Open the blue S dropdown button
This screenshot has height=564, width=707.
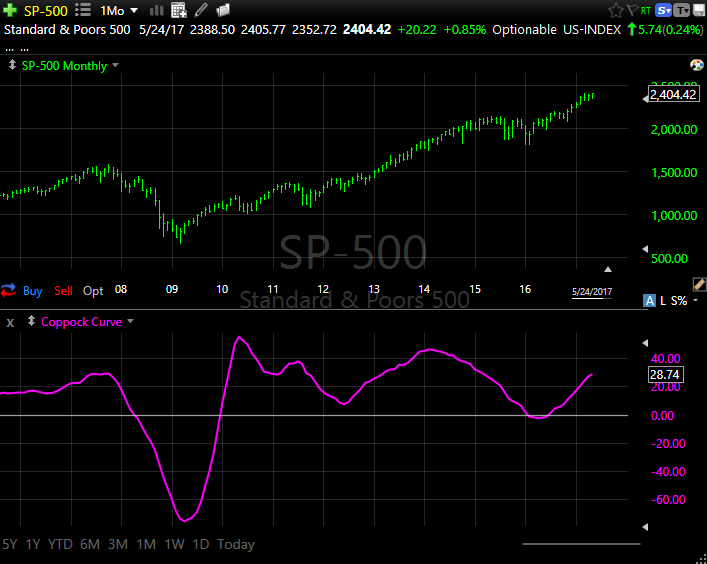pos(664,10)
